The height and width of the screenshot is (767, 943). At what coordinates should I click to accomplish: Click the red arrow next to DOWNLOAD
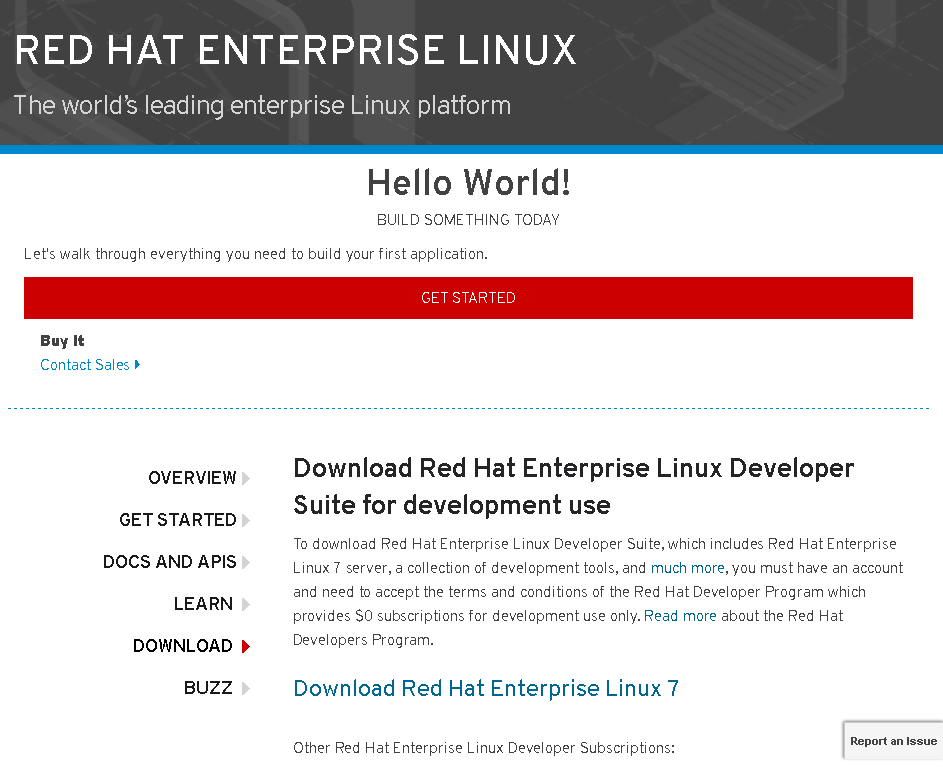(x=245, y=647)
